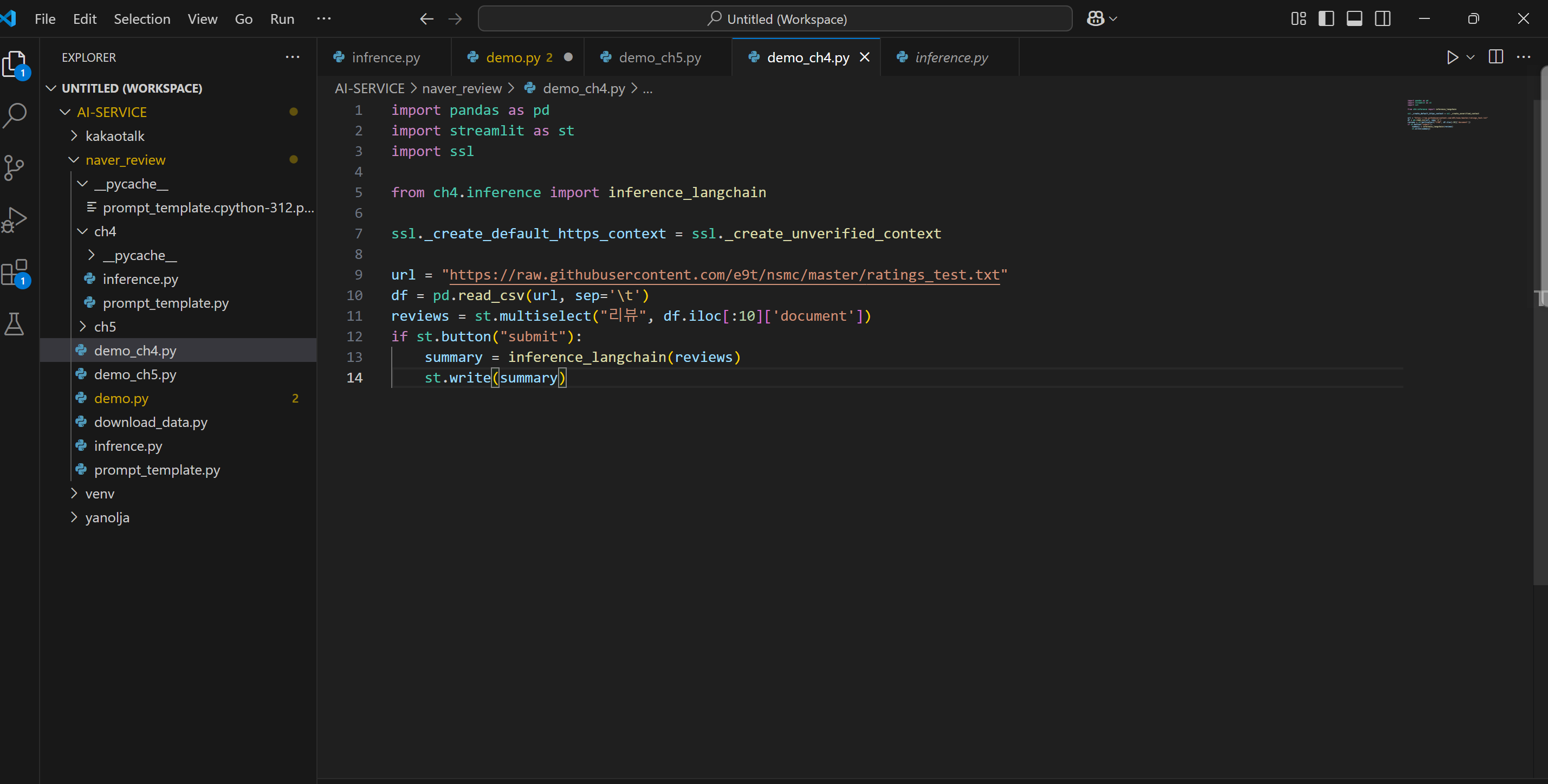Toggle the bottom panel visibility
The height and width of the screenshot is (784, 1548).
pyautogui.click(x=1354, y=18)
